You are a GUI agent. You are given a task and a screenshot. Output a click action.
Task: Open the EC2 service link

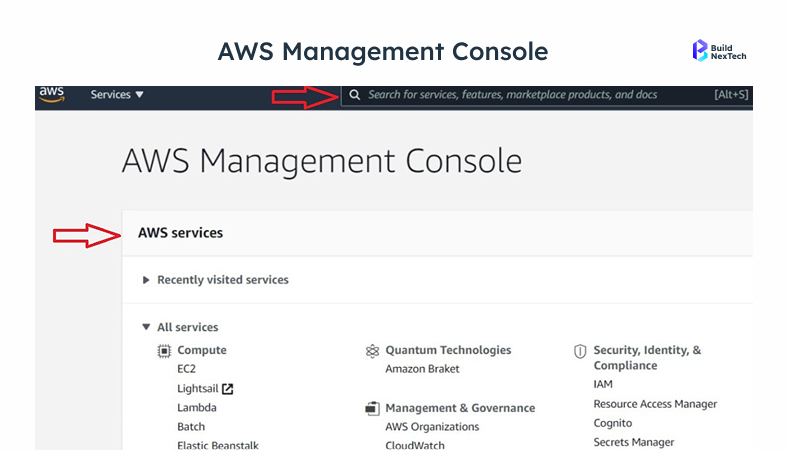[186, 369]
